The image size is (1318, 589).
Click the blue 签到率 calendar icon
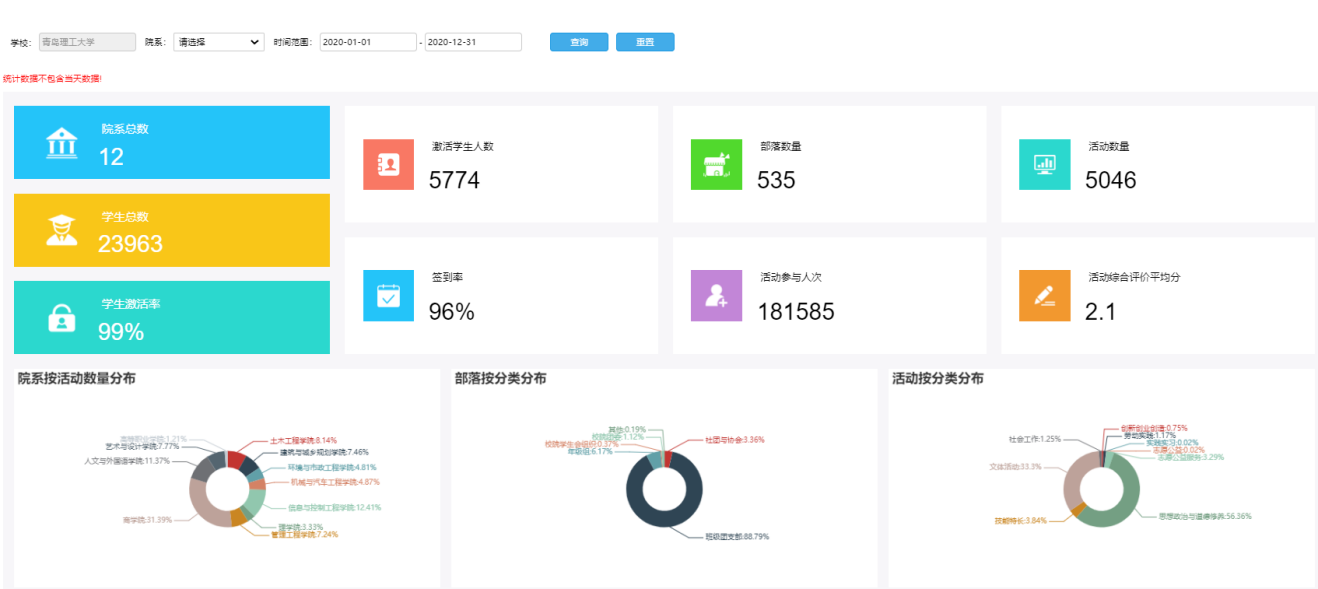click(388, 296)
